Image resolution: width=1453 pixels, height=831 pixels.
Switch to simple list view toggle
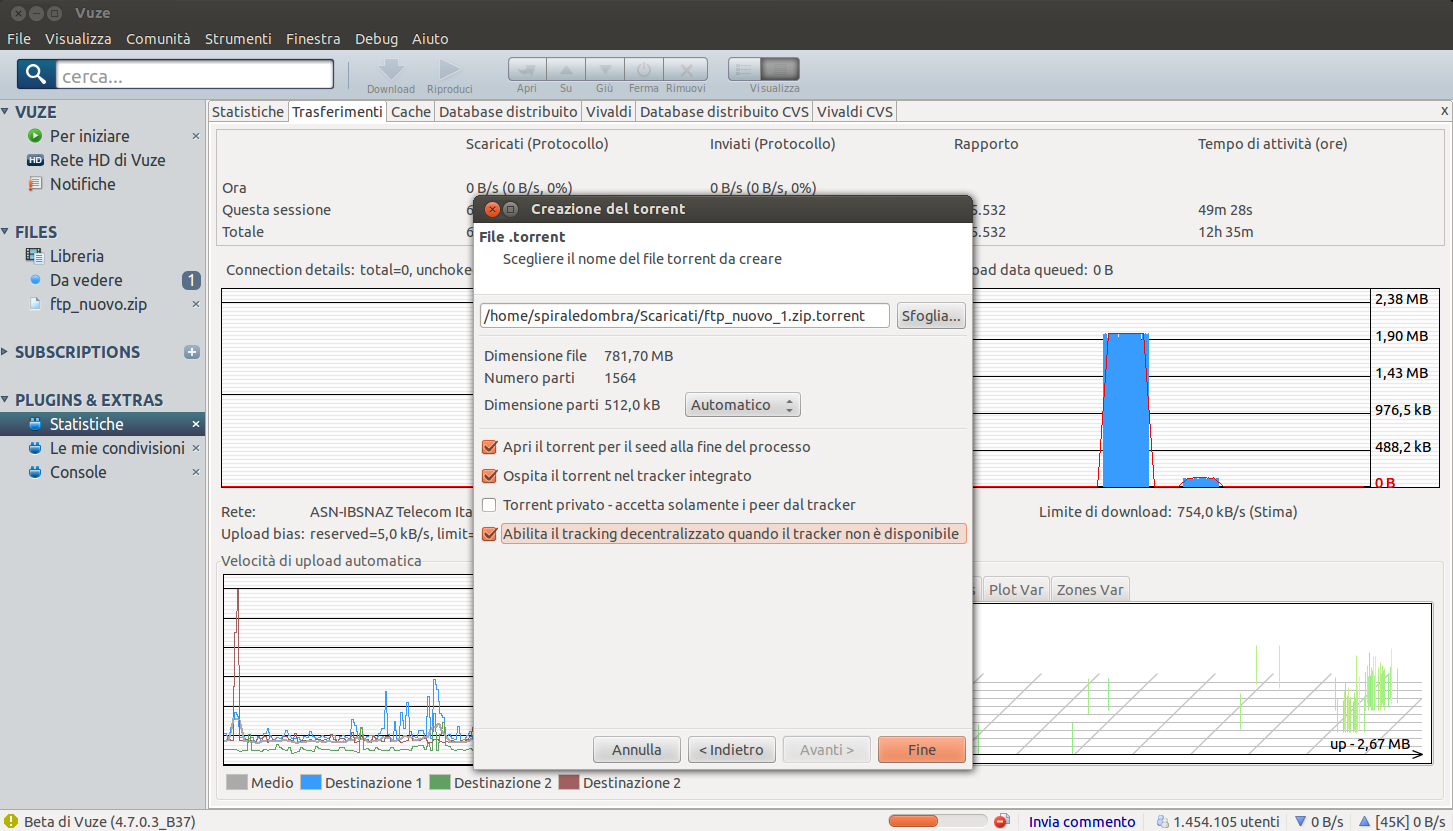(x=745, y=70)
